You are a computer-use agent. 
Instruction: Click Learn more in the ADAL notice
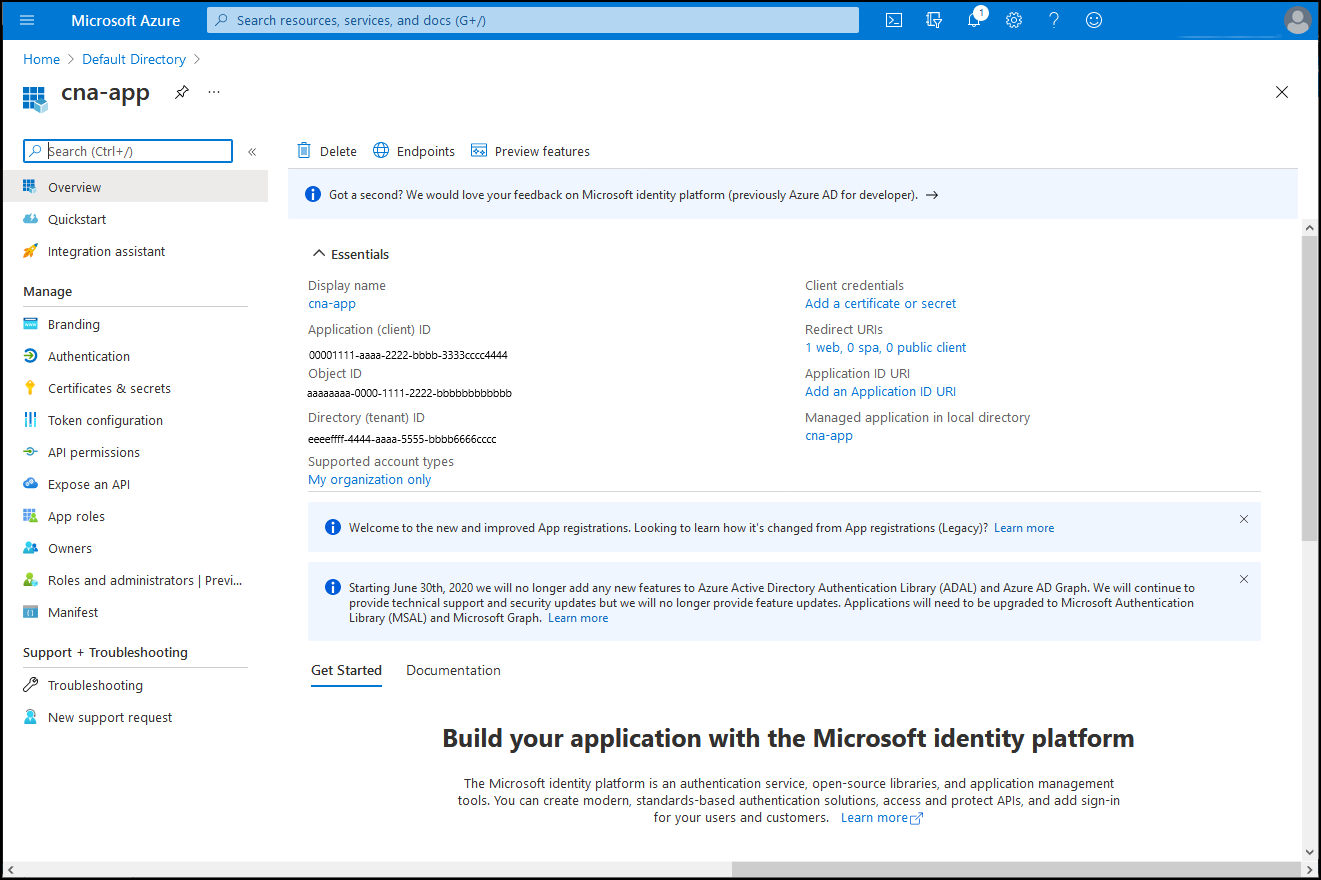[x=578, y=618]
